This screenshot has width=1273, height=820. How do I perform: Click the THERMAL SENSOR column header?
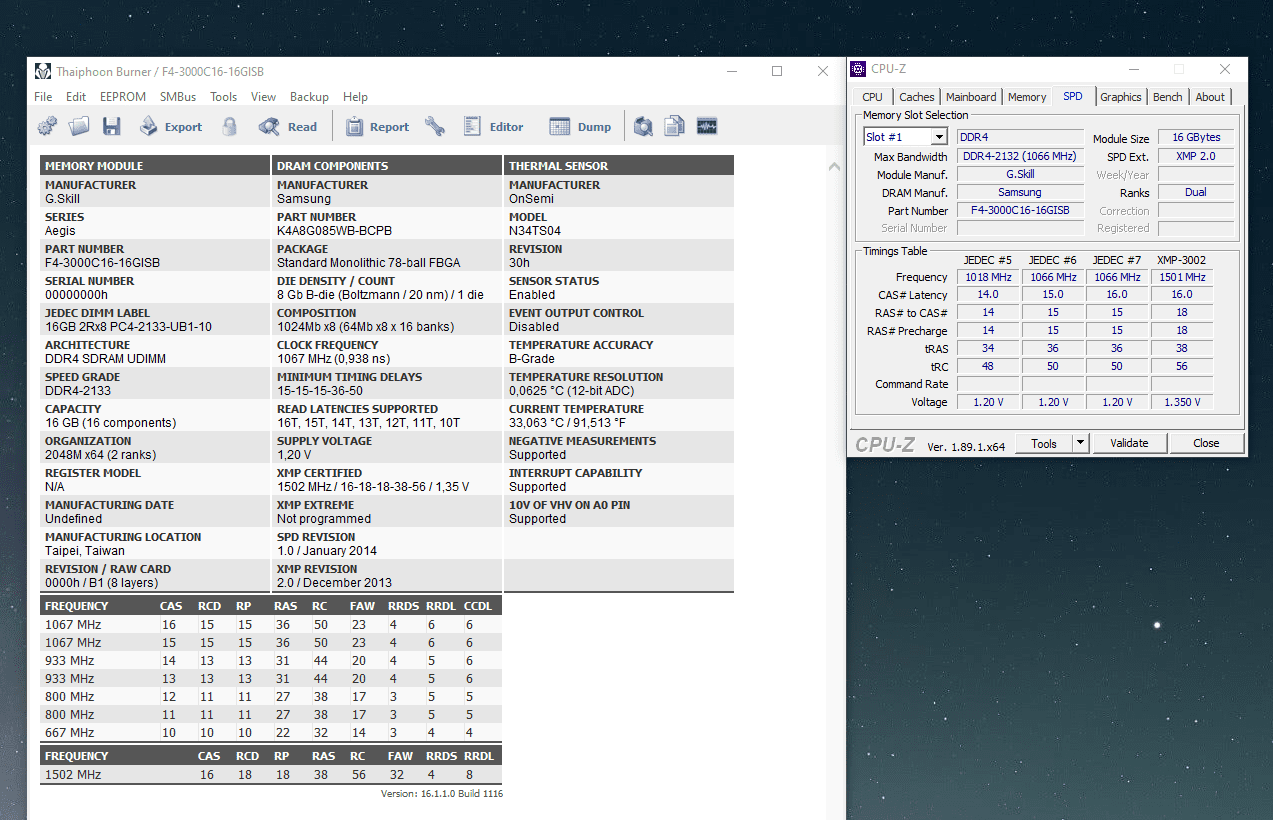[x=619, y=165]
